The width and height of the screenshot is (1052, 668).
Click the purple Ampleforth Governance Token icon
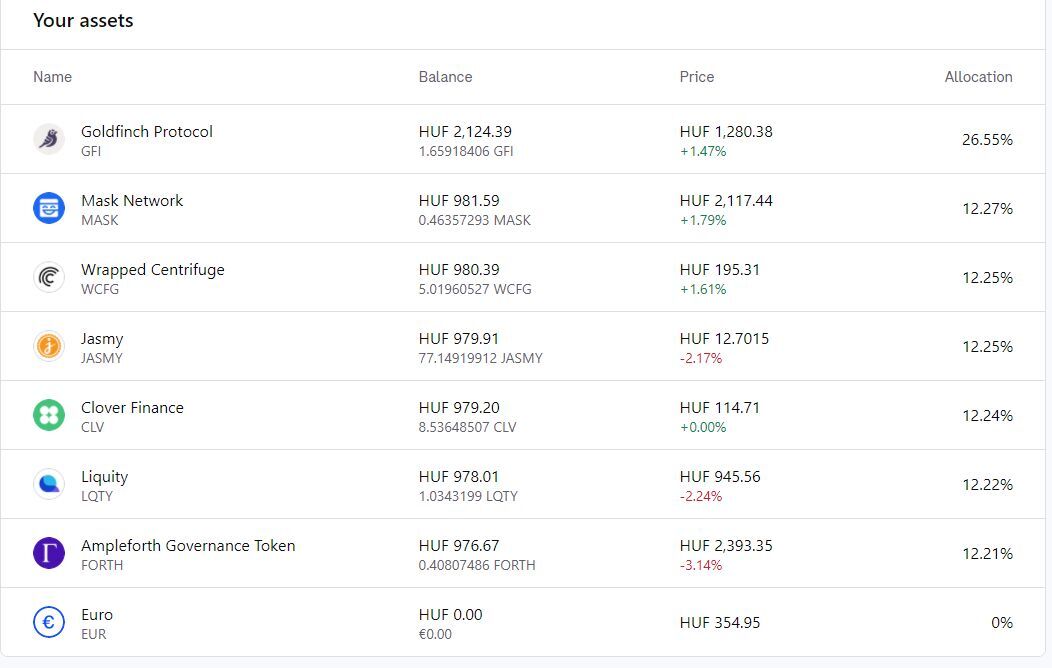click(x=49, y=553)
